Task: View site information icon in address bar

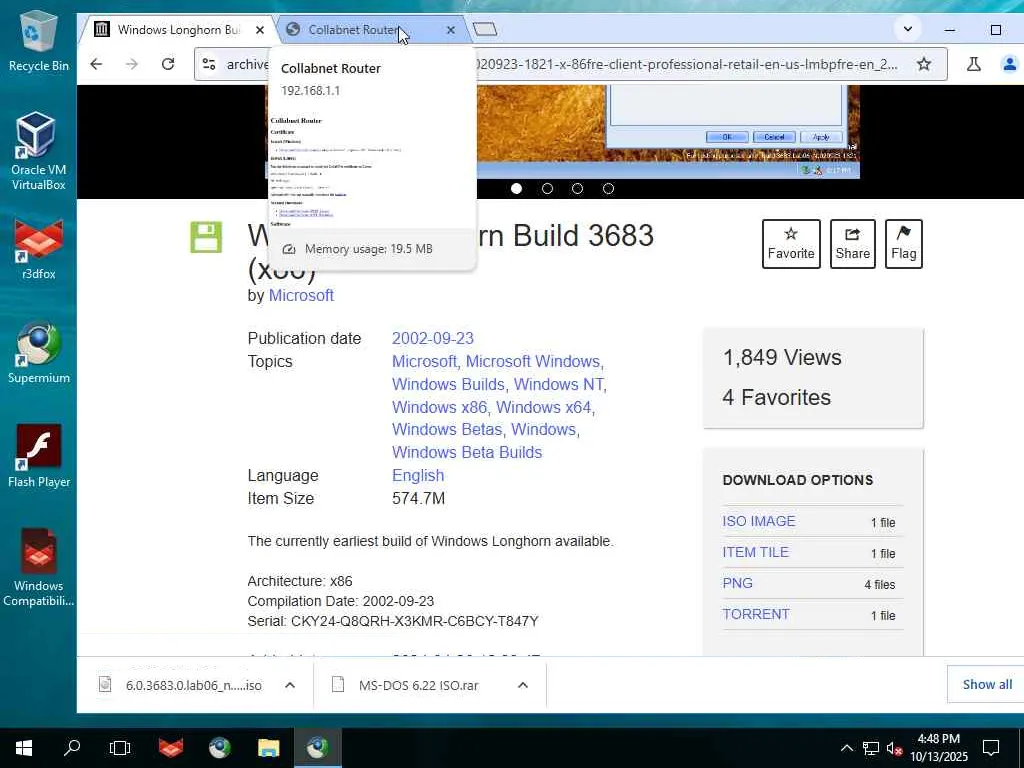Action: (x=209, y=64)
